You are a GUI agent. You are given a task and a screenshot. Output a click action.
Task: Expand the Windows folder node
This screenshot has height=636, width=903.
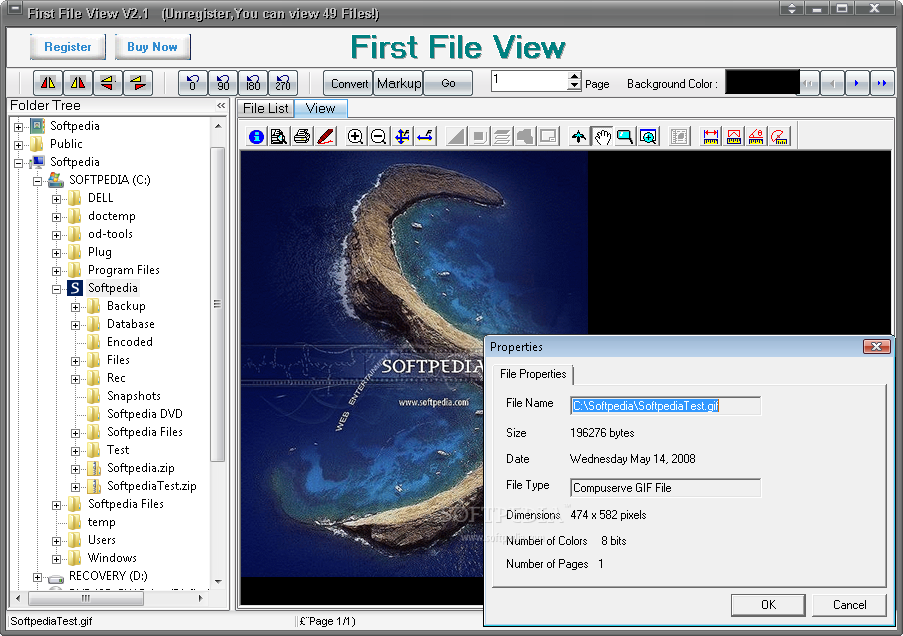coord(56,559)
